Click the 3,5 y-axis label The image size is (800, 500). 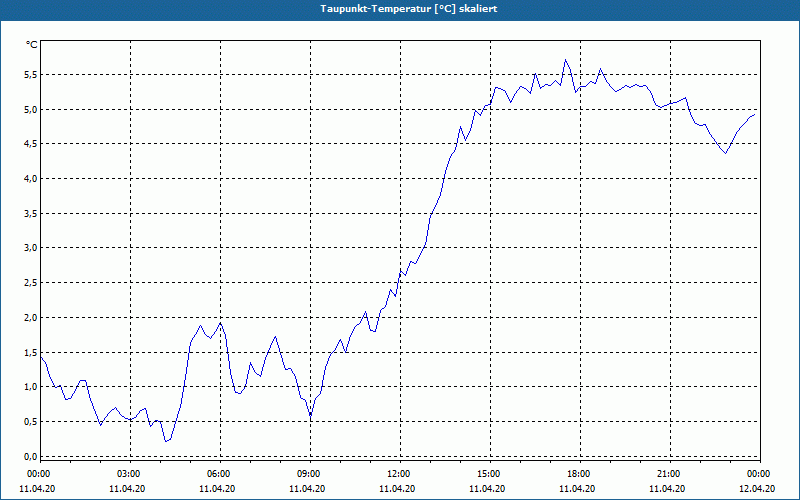tap(31, 213)
